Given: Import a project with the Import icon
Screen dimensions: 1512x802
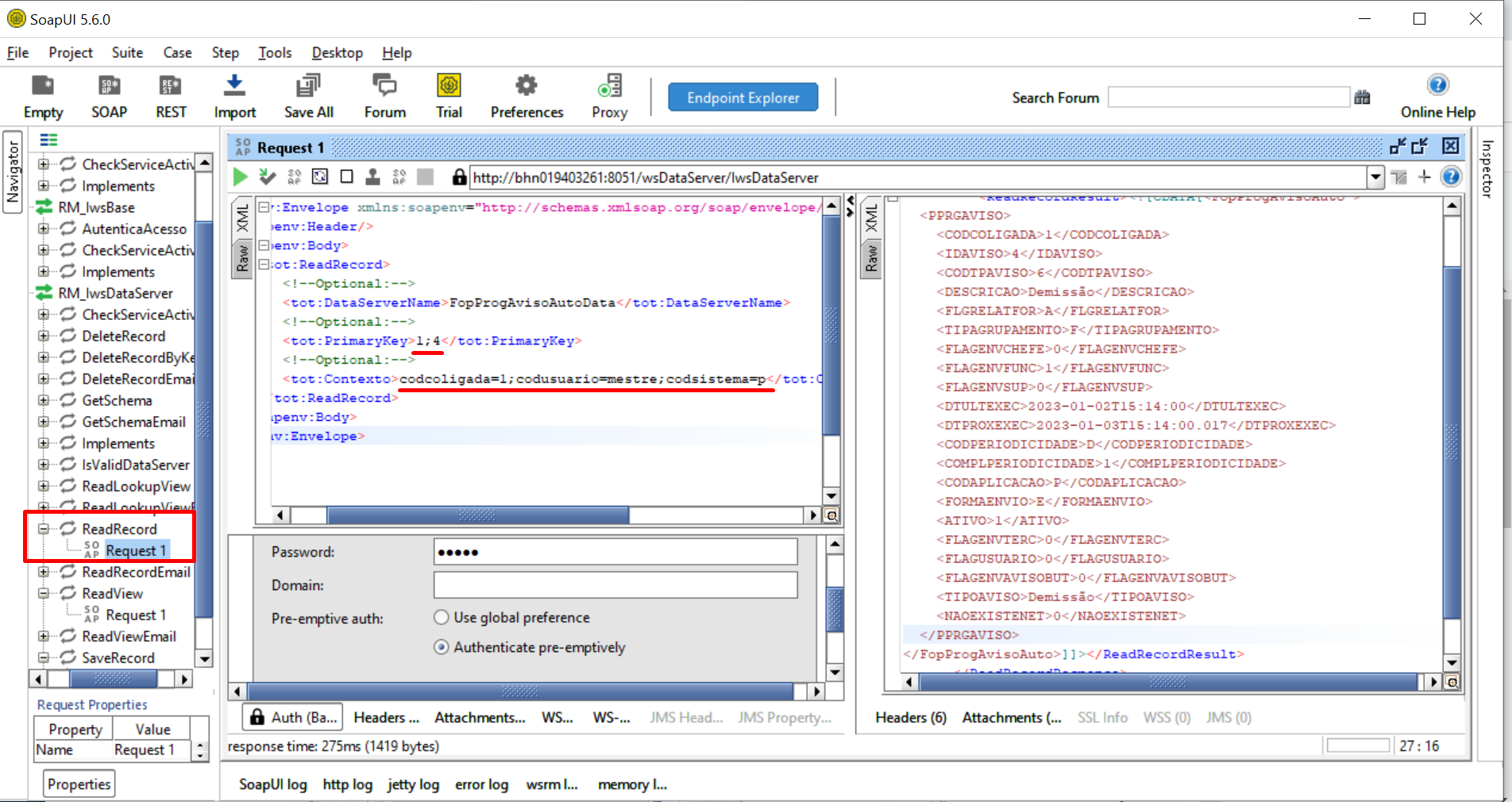Looking at the screenshot, I should (x=234, y=96).
